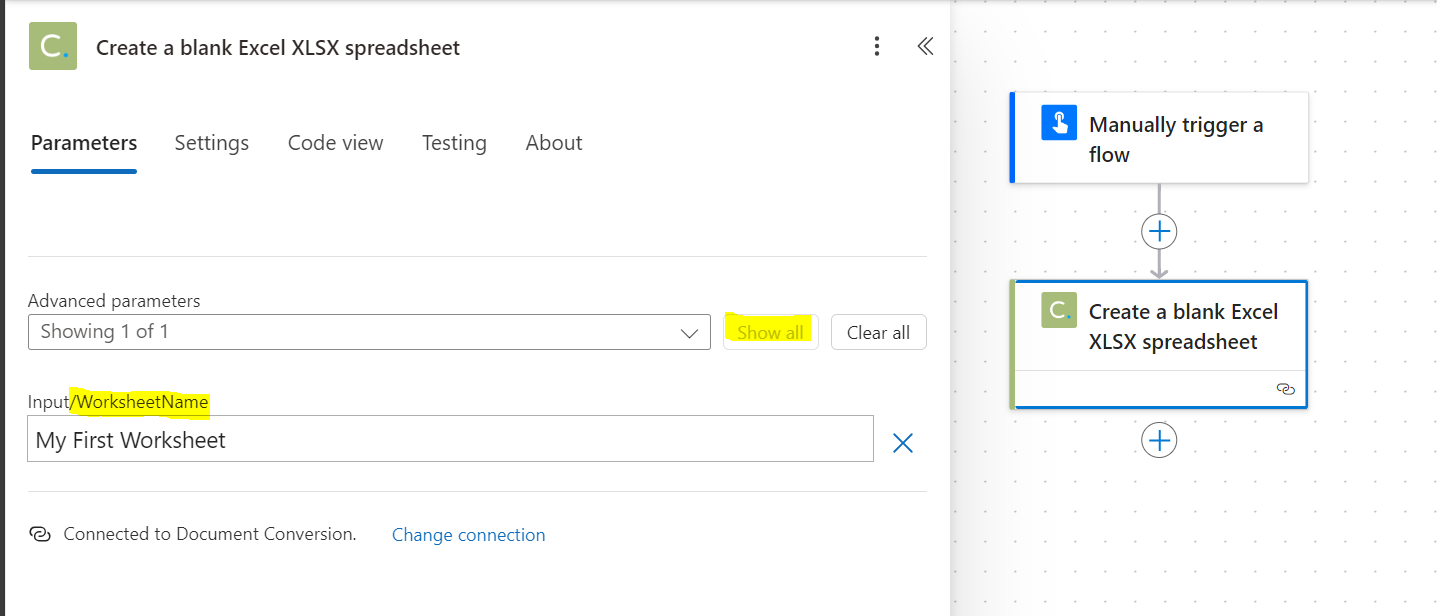This screenshot has height=616, width=1437.
Task: Open the About tab
Action: click(x=554, y=143)
